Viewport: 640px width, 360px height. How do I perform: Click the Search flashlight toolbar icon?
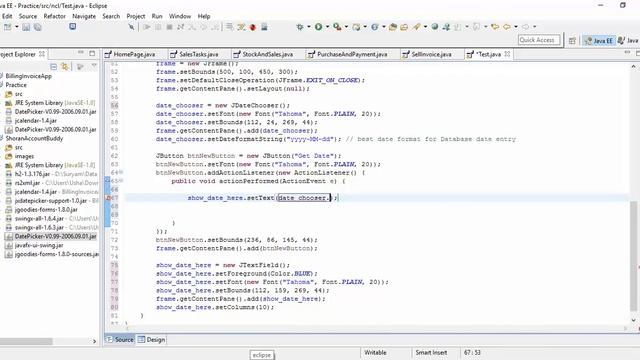(416, 27)
